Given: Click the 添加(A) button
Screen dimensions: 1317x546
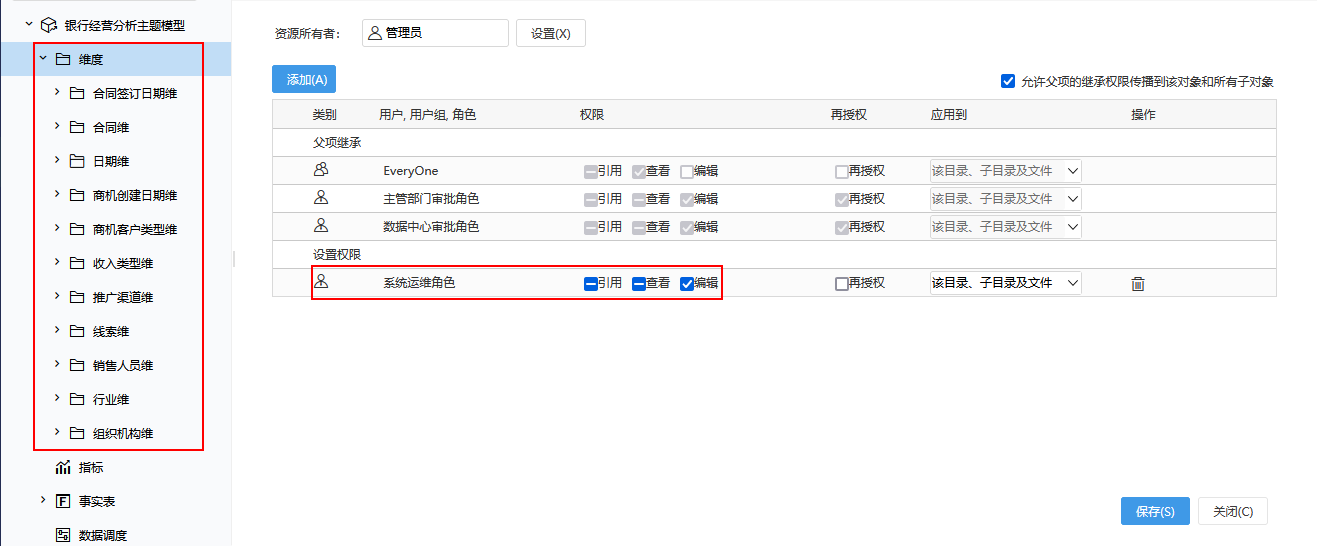Looking at the screenshot, I should [x=304, y=79].
